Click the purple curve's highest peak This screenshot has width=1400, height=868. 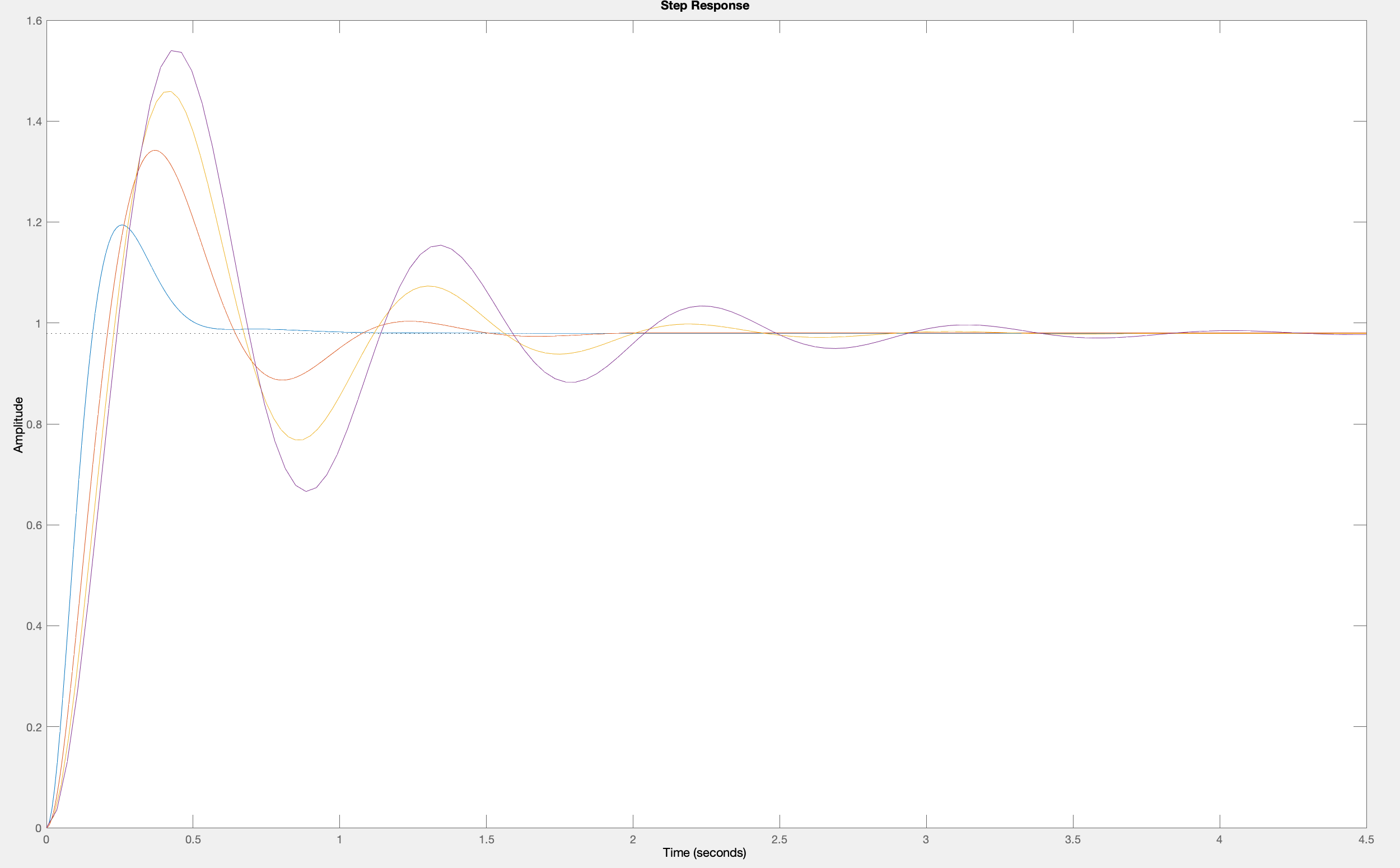click(171, 51)
